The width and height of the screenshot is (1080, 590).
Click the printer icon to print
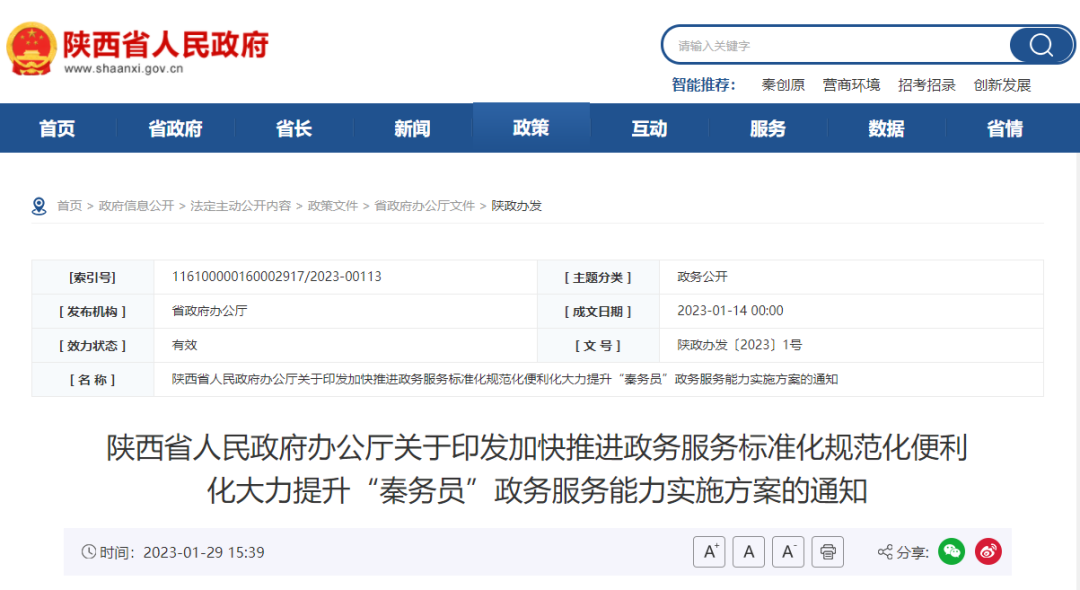pyautogui.click(x=828, y=552)
